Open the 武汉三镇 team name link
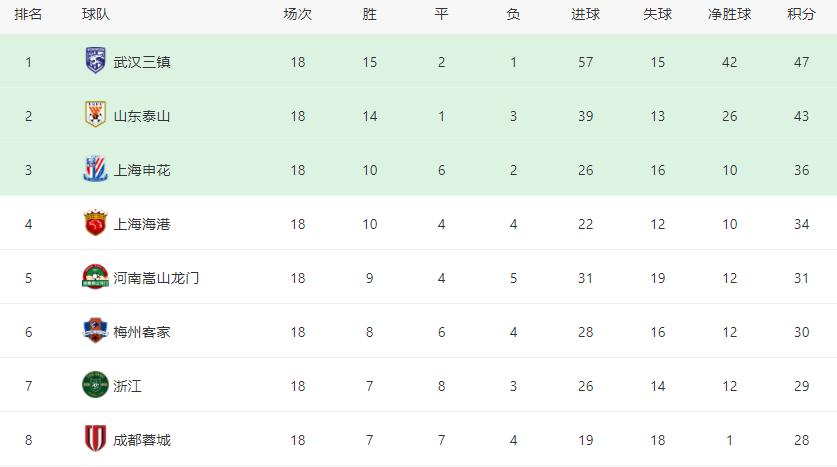Screen dimensions: 837x467 [142, 62]
